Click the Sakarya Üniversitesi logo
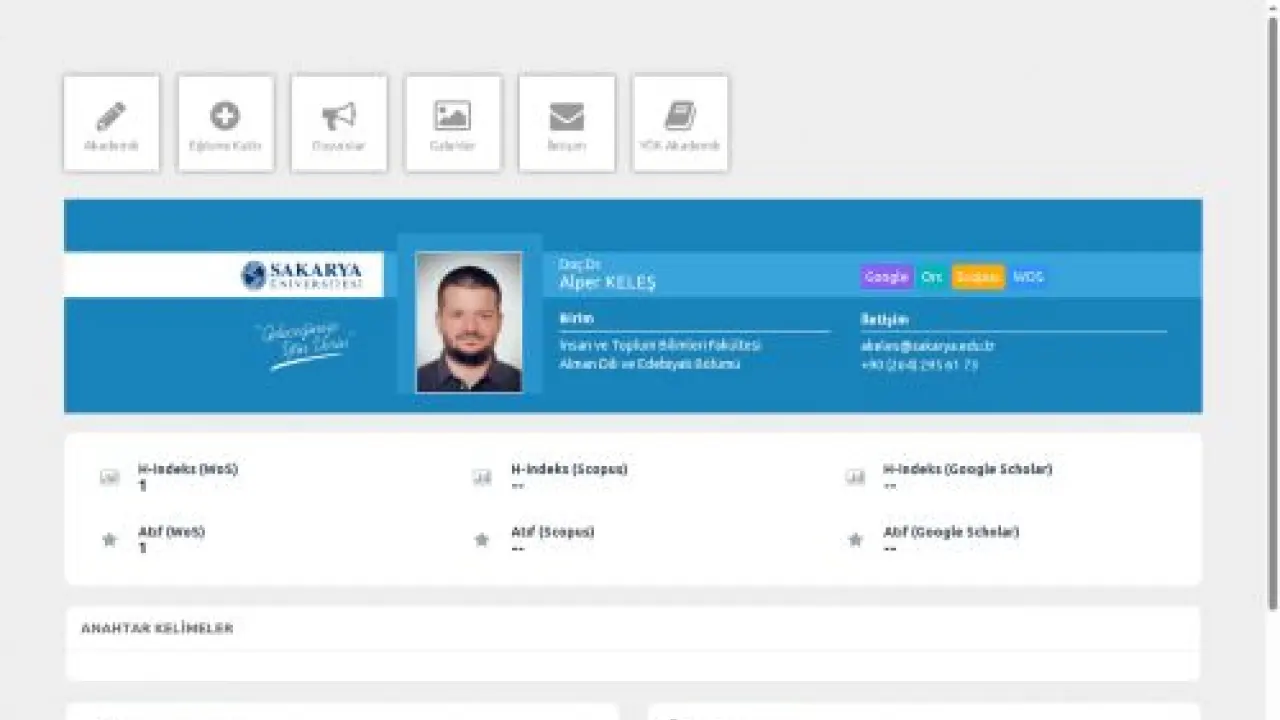 [x=302, y=275]
